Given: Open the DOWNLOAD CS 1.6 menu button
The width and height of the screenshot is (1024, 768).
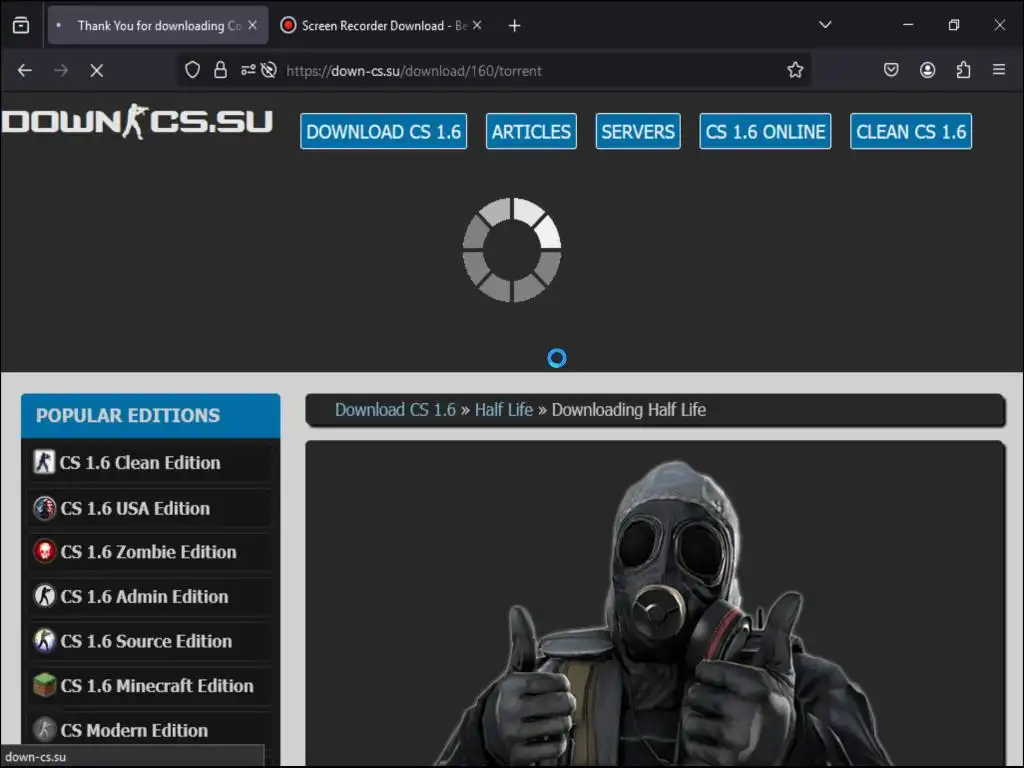Looking at the screenshot, I should 383,131.
